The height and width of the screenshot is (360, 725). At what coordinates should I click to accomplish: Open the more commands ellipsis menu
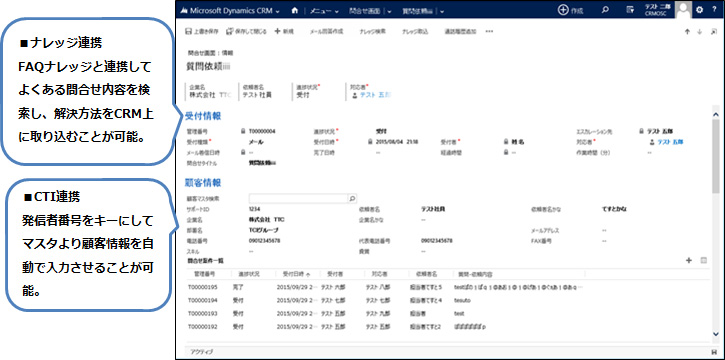pos(489,31)
